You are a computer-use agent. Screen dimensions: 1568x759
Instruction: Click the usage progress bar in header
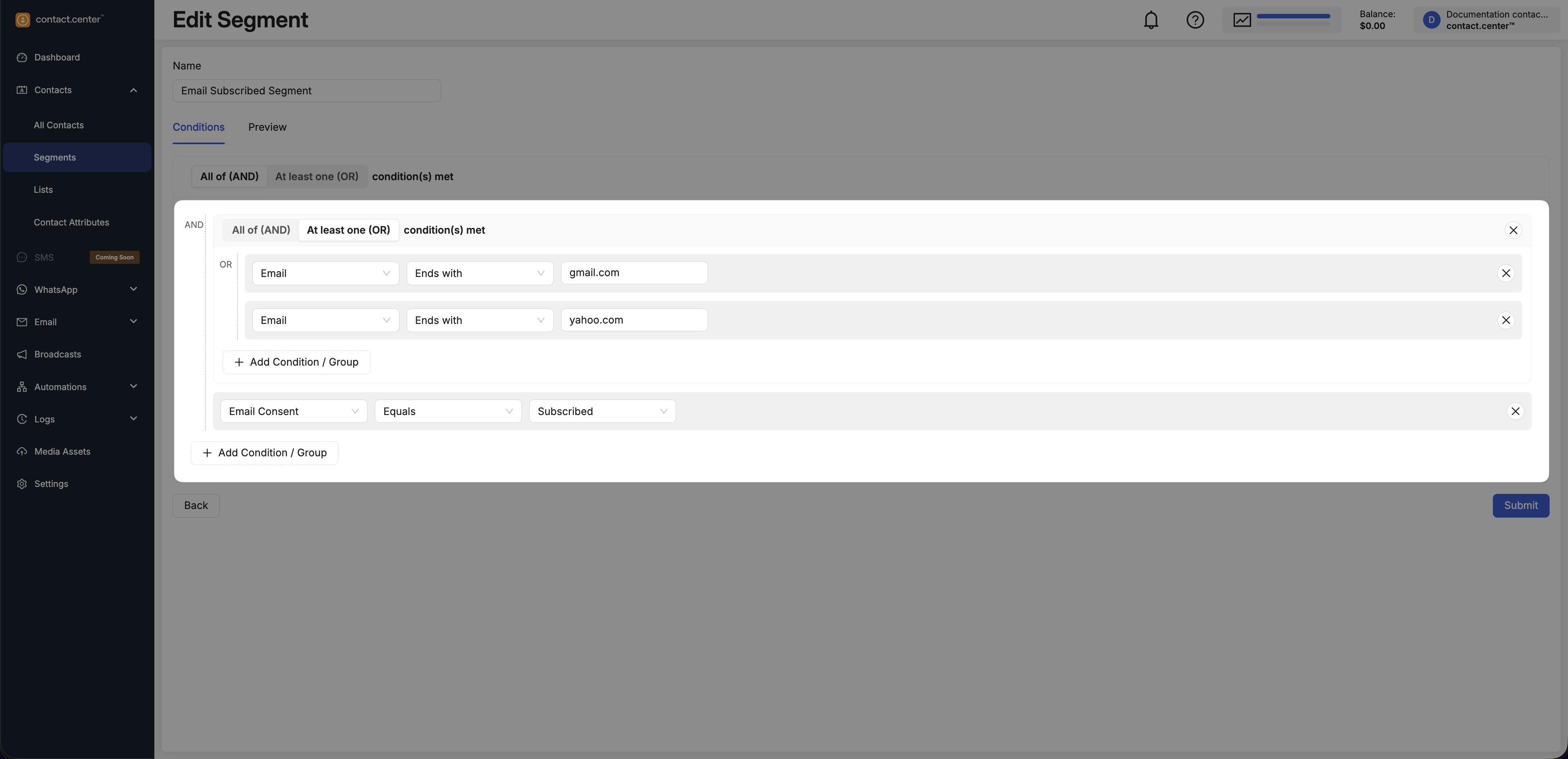1293,16
